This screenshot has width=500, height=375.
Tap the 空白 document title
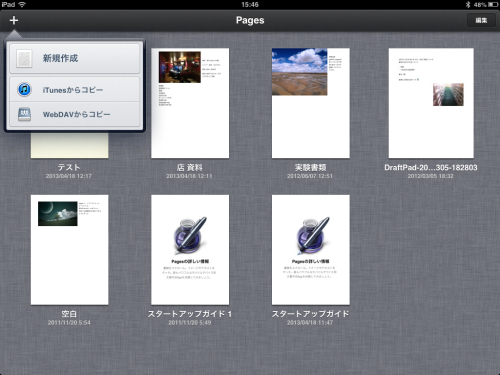[x=69, y=314]
